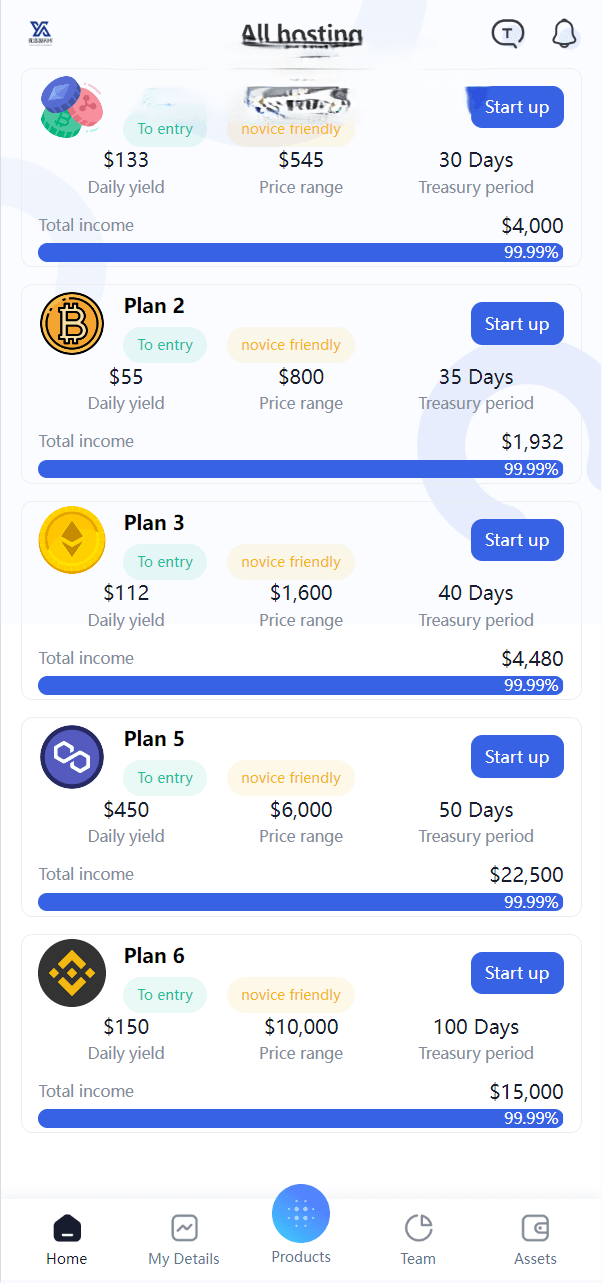Click the Plan 2 progress bar
Image resolution: width=602 pixels, height=1283 pixels.
300,469
